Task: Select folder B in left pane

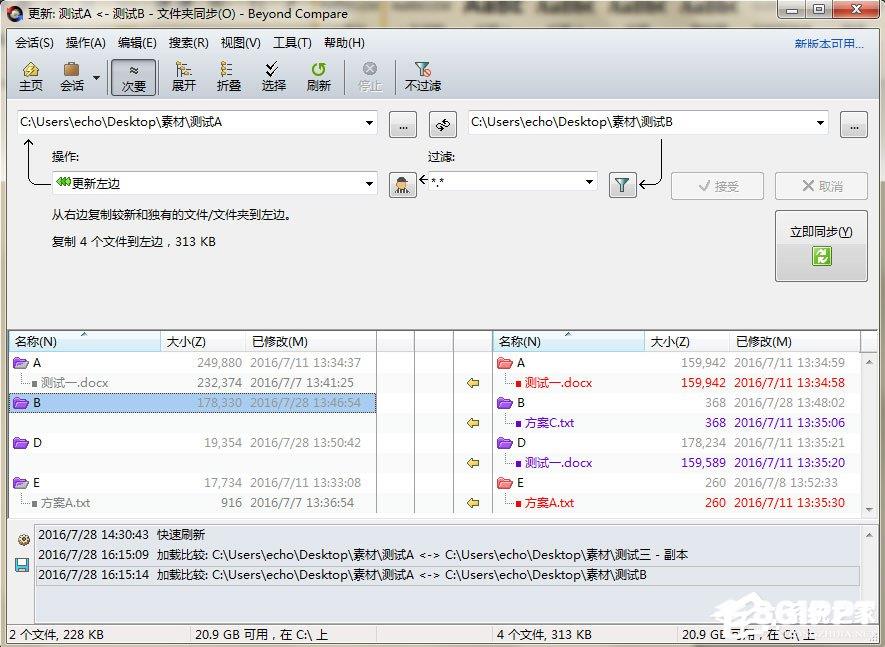Action: (192, 403)
